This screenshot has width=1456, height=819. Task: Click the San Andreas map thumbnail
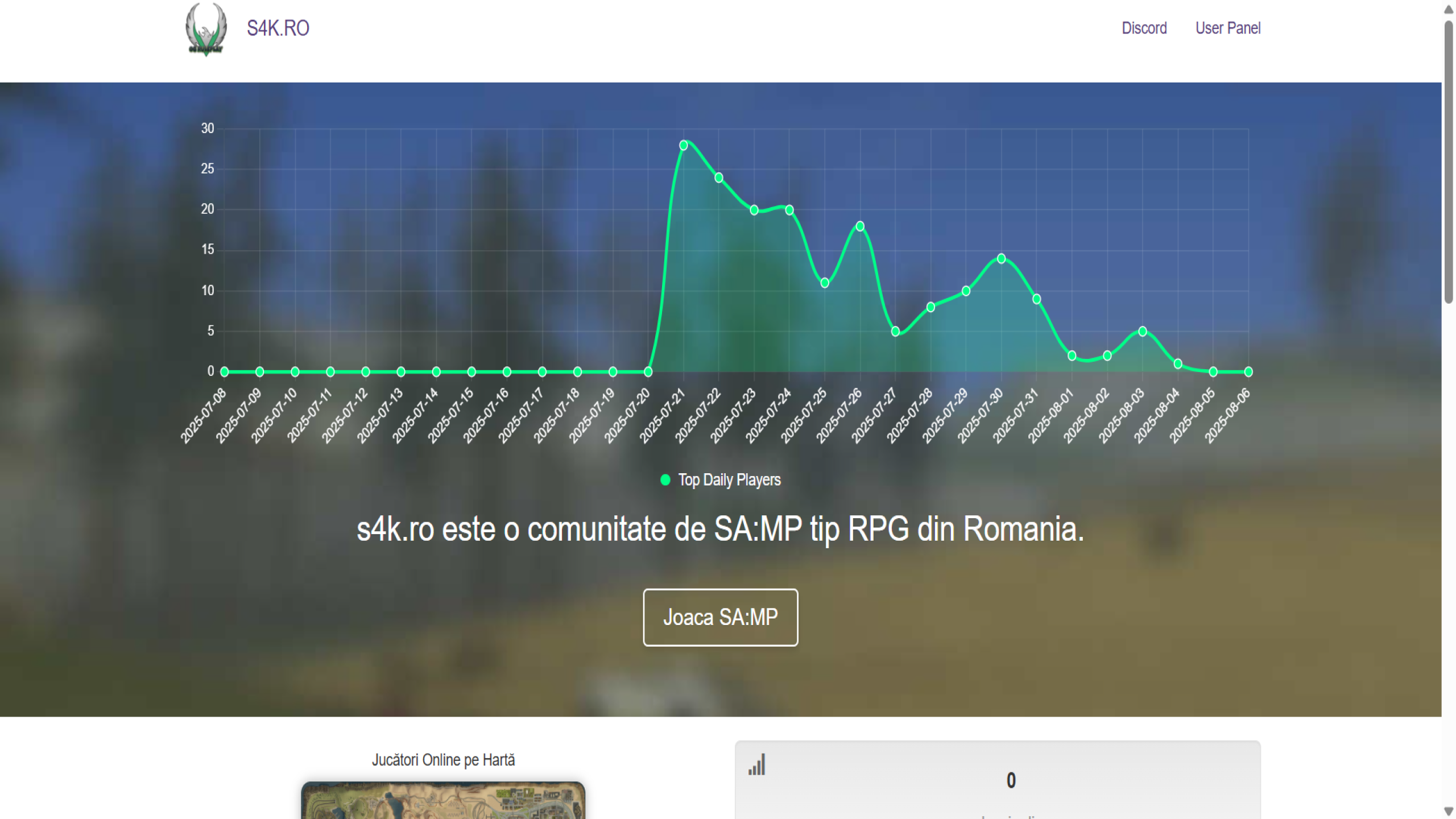click(x=443, y=800)
